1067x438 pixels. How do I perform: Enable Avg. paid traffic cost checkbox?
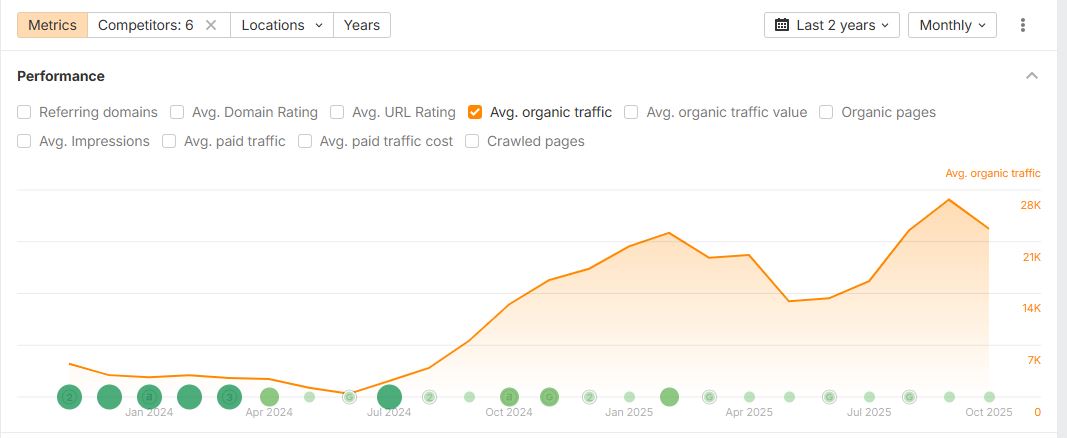pos(306,141)
